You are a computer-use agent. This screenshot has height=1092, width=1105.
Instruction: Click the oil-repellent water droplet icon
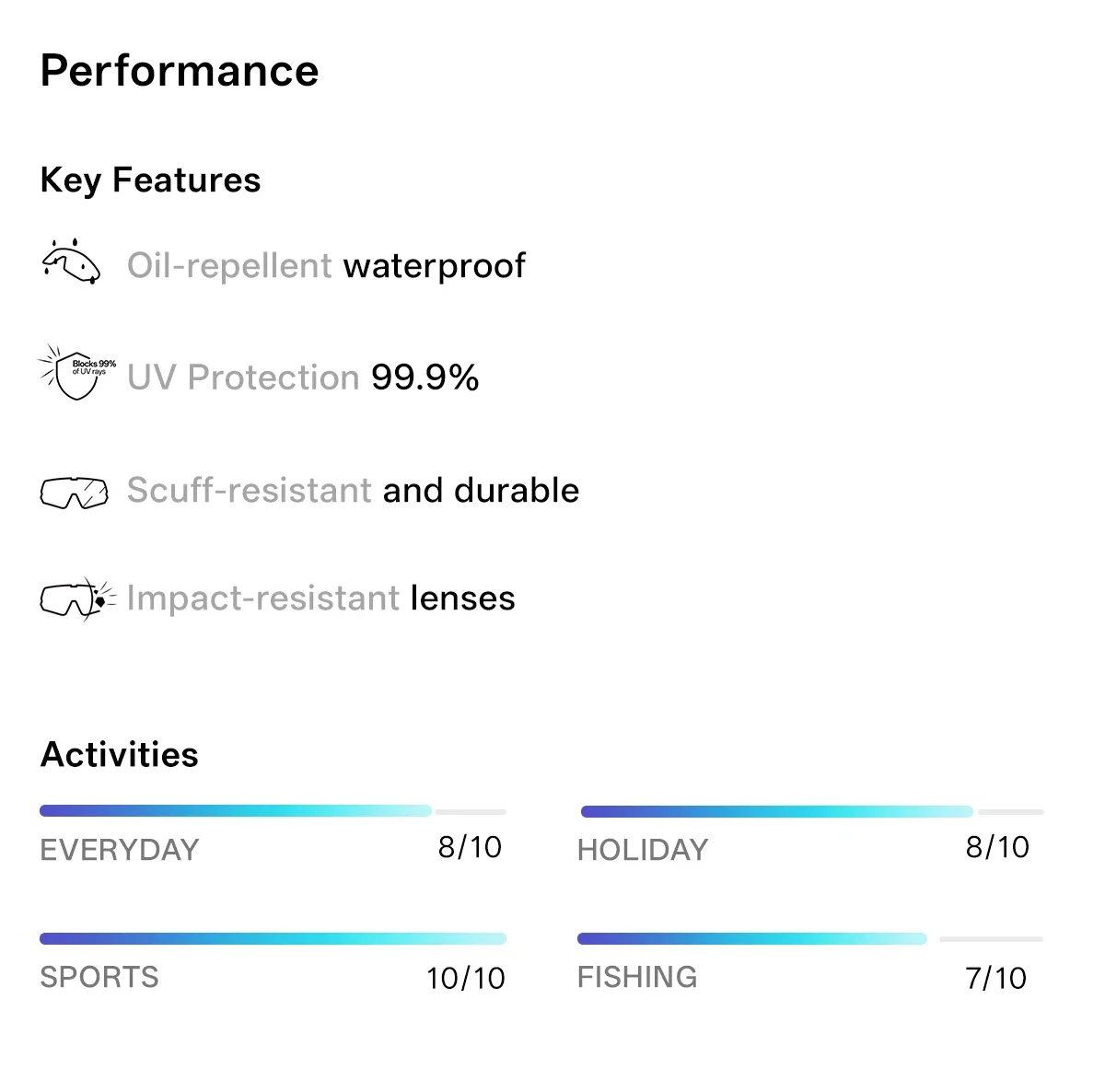coord(72,261)
